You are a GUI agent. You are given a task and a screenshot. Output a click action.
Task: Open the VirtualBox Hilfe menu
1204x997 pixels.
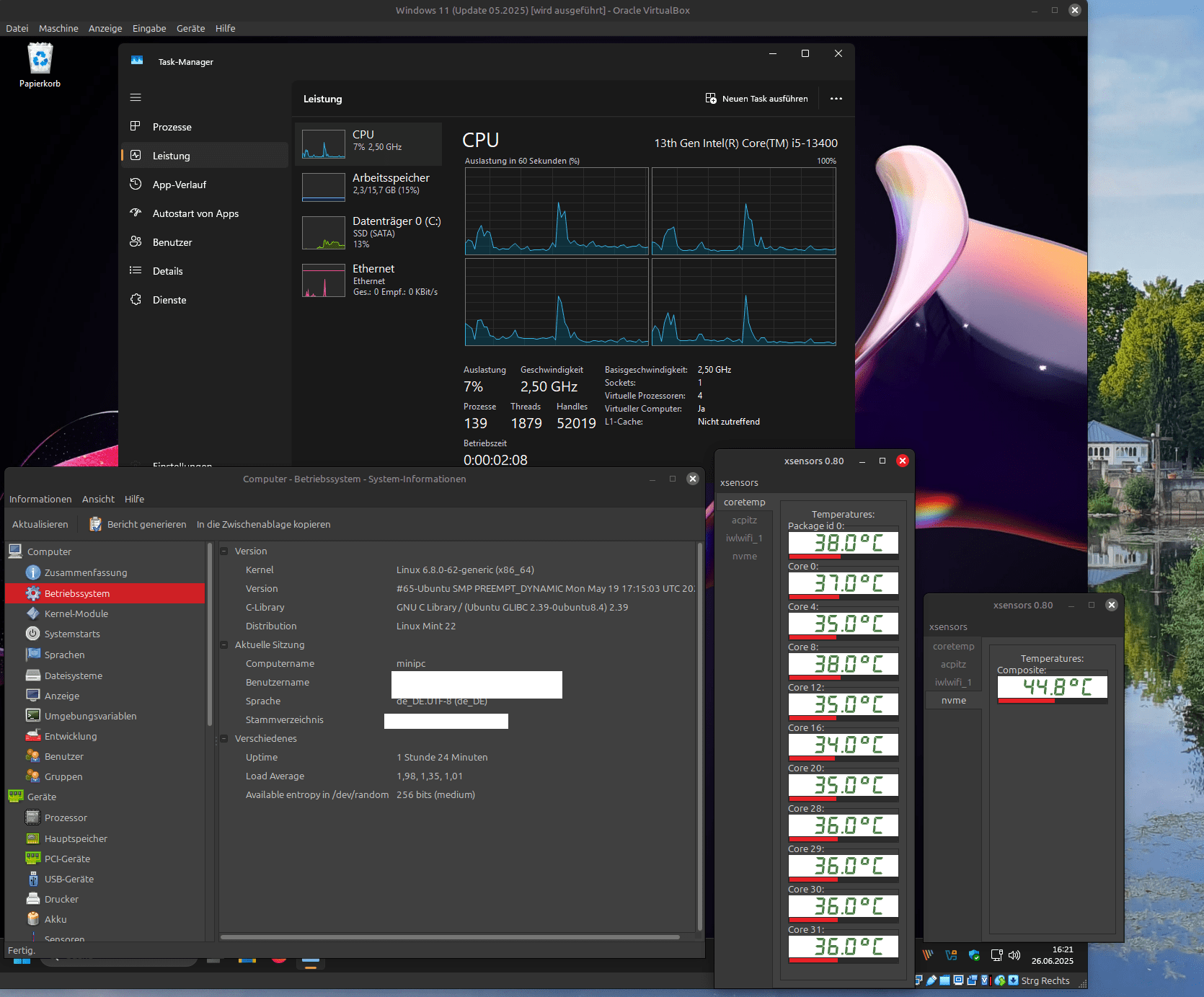[x=226, y=29]
